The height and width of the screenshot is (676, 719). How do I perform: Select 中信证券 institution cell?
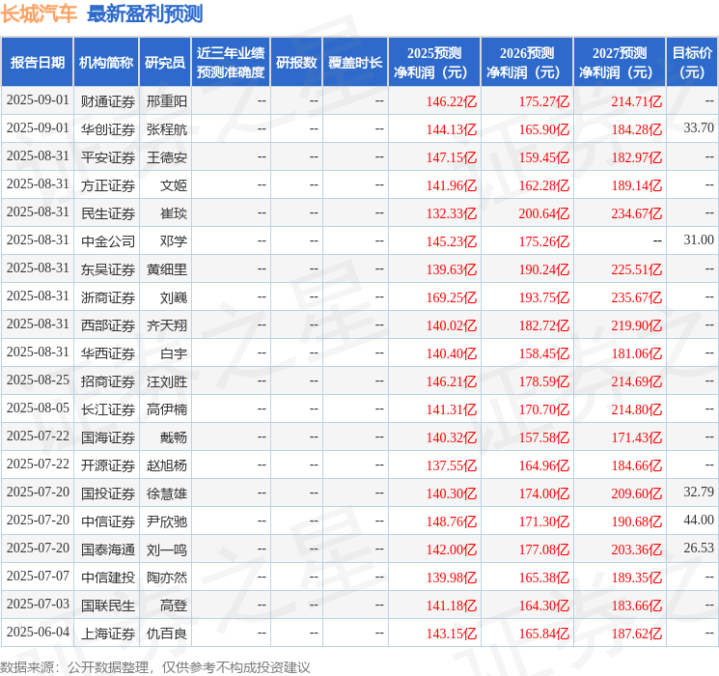108,521
